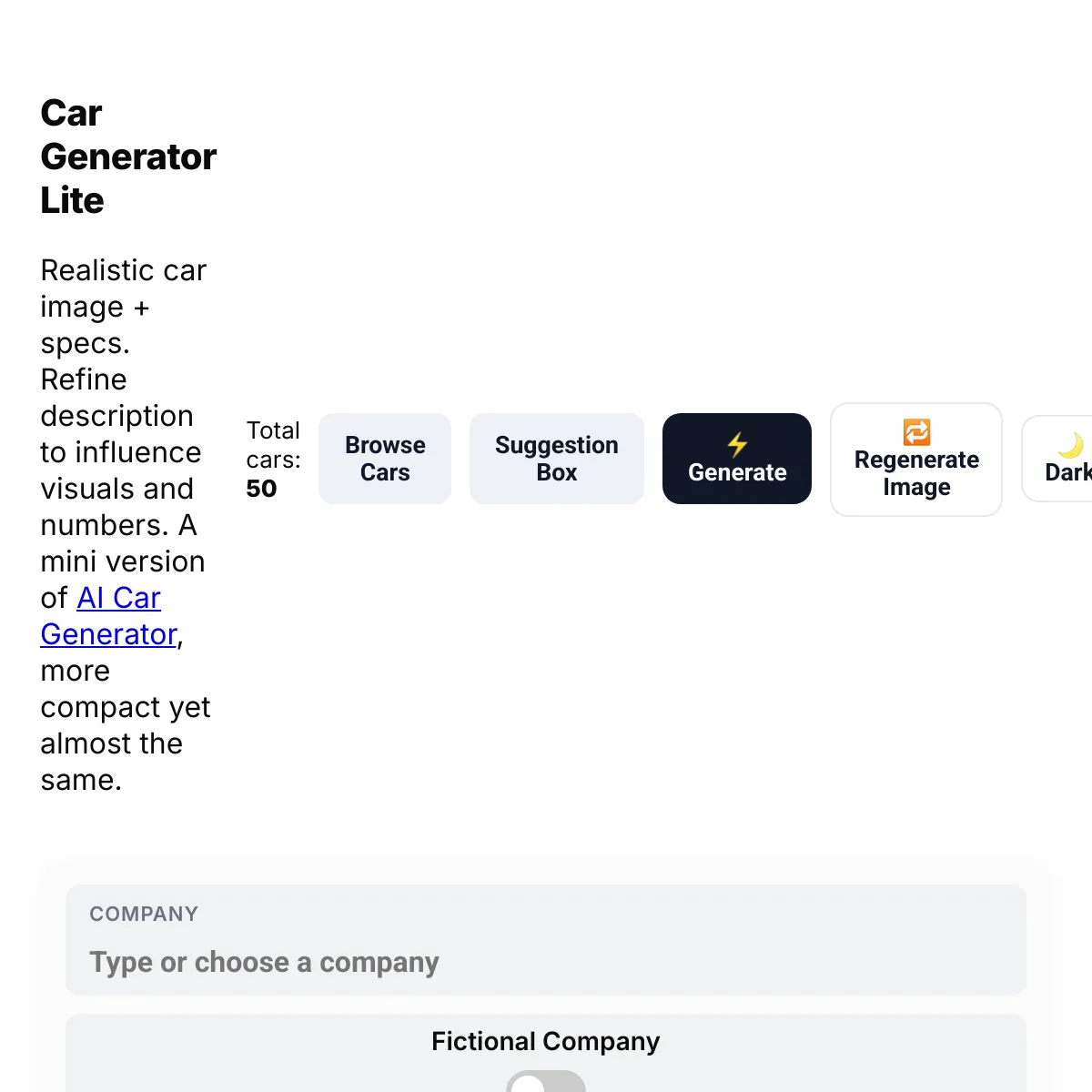Open the Browse Cars page
1092x1092 pixels.
(x=385, y=459)
